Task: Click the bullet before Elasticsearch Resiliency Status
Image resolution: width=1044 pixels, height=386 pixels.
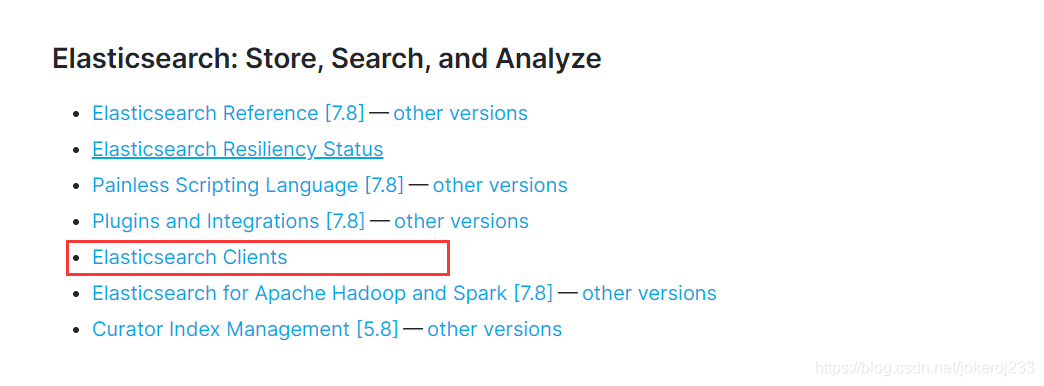Action: (x=77, y=150)
